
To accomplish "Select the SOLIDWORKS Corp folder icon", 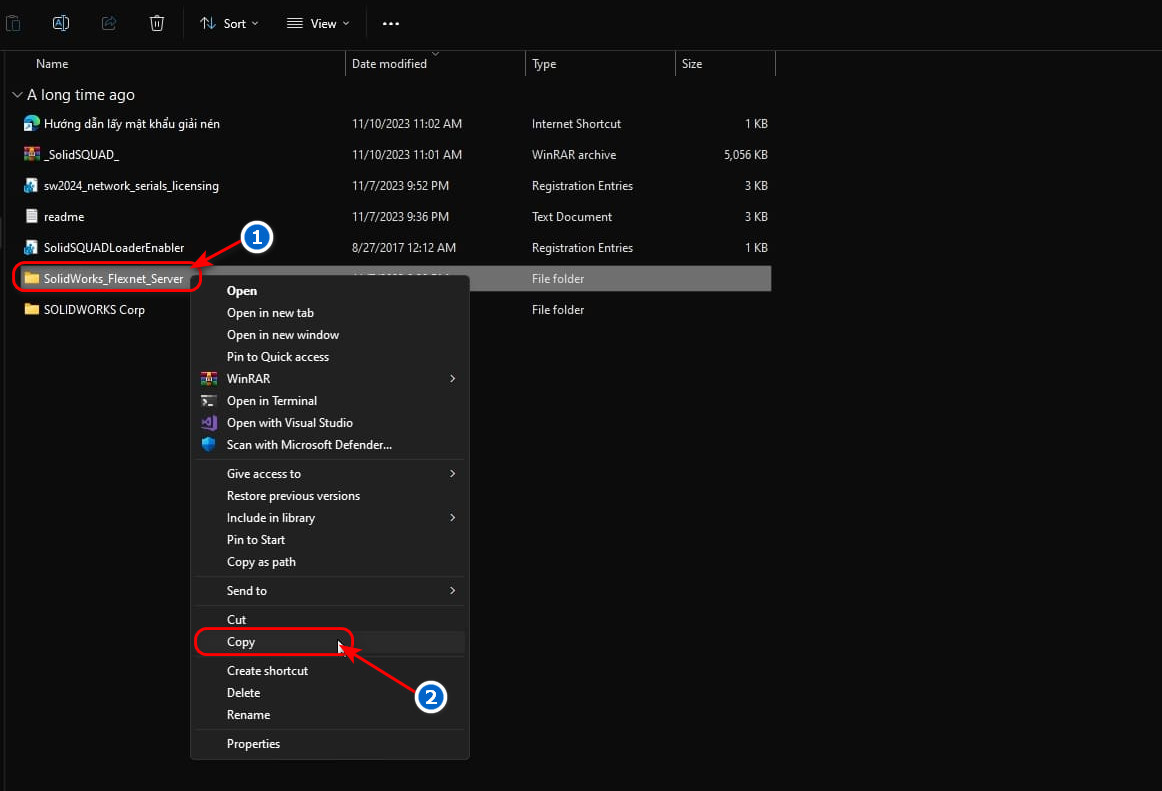I will [x=31, y=309].
